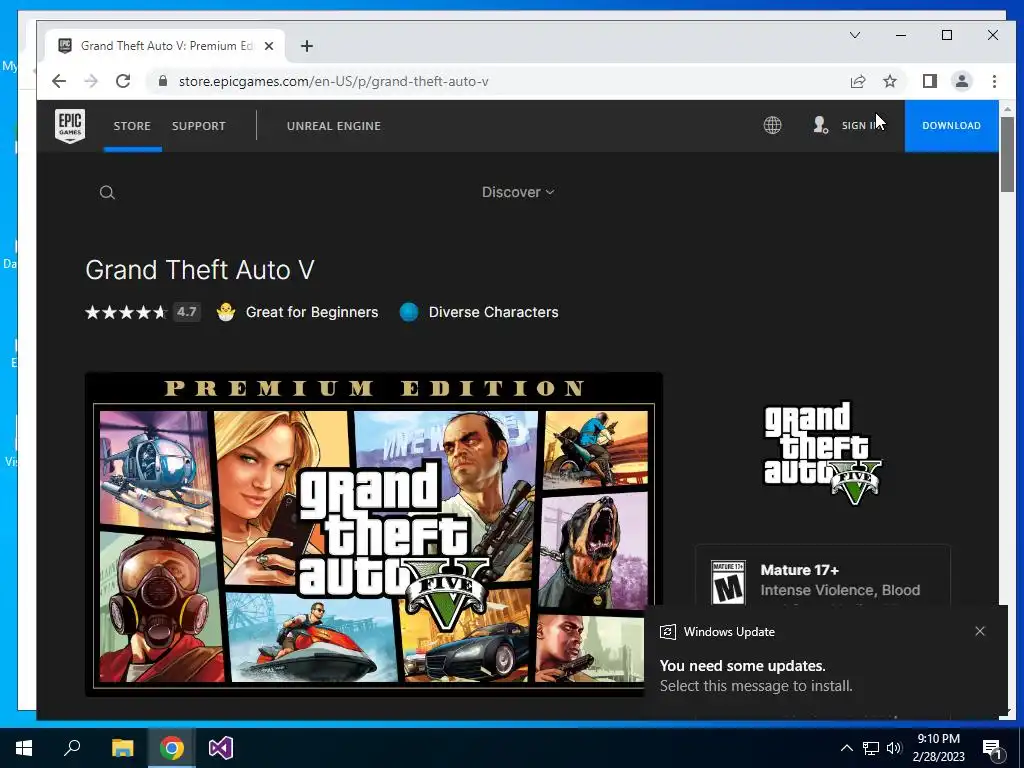Go to UNREAL ENGINE

(334, 125)
